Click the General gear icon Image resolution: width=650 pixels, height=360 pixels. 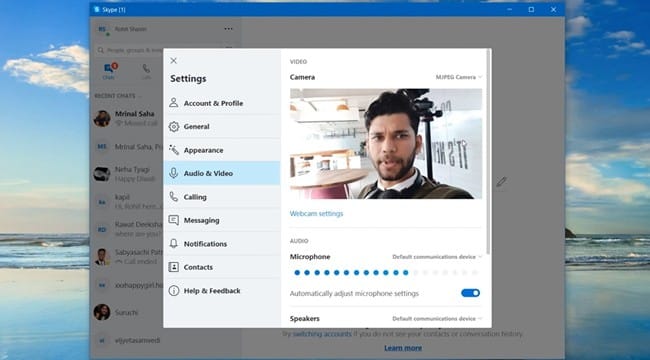[x=174, y=126]
